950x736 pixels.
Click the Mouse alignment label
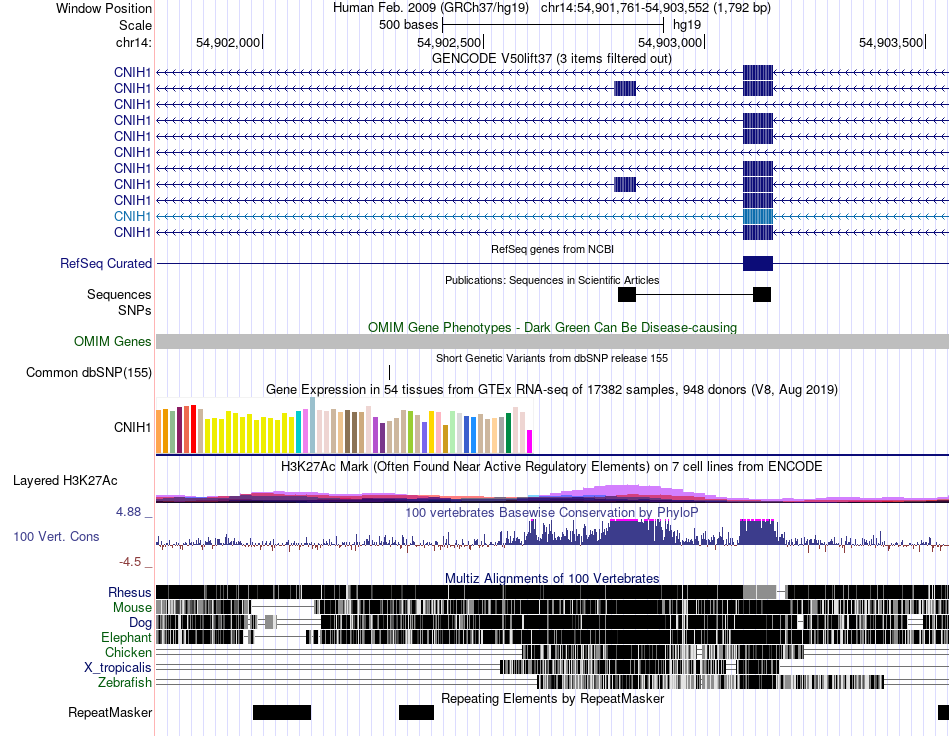click(x=132, y=608)
